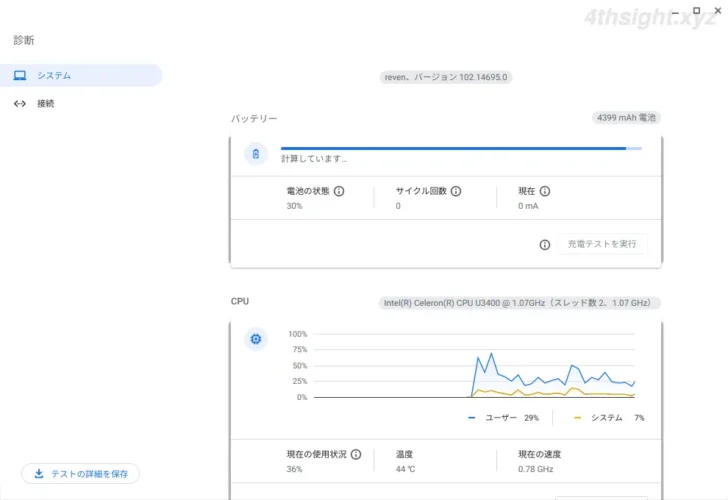Viewport: 728px width, 500px height.
Task: Click the CPU usage line chart
Action: tap(474, 365)
